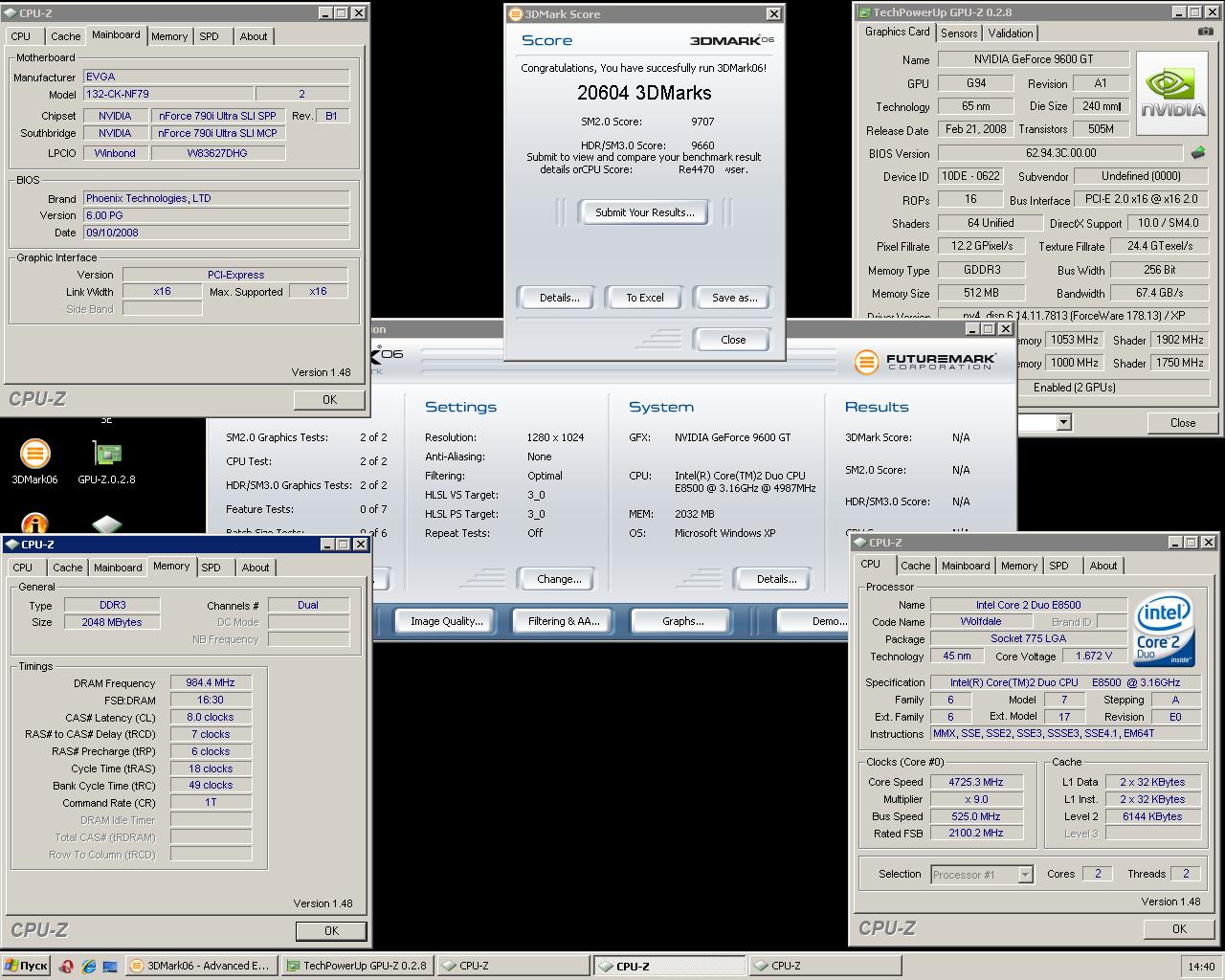Launch Internet Explorer from quick launch
The image size is (1225, 980).
click(88, 966)
